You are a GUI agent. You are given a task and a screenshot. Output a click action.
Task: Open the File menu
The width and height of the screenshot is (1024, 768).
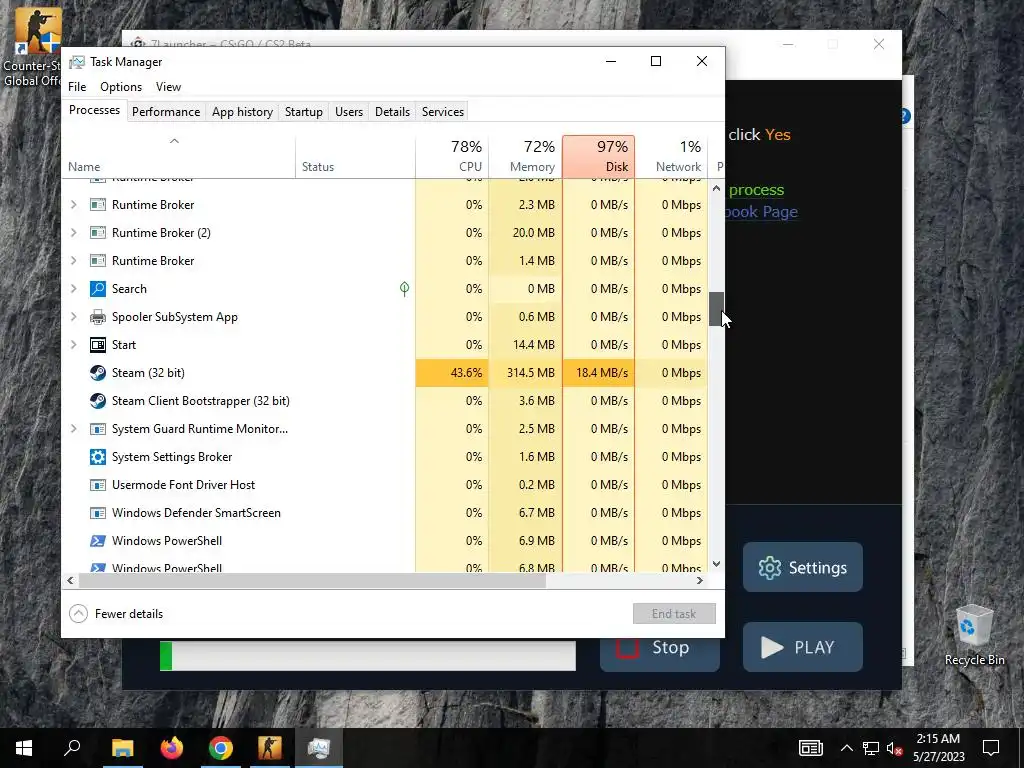(77, 87)
